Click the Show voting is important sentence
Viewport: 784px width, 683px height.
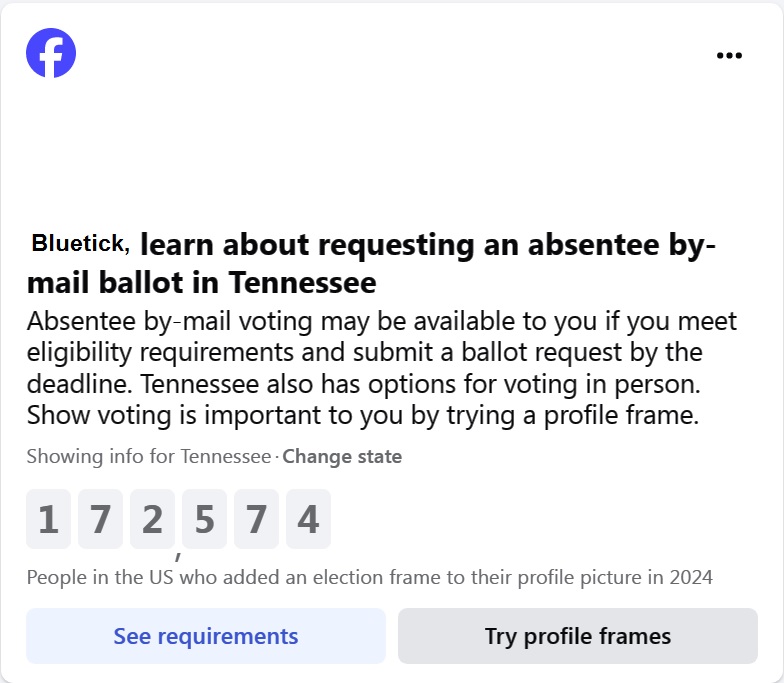362,415
